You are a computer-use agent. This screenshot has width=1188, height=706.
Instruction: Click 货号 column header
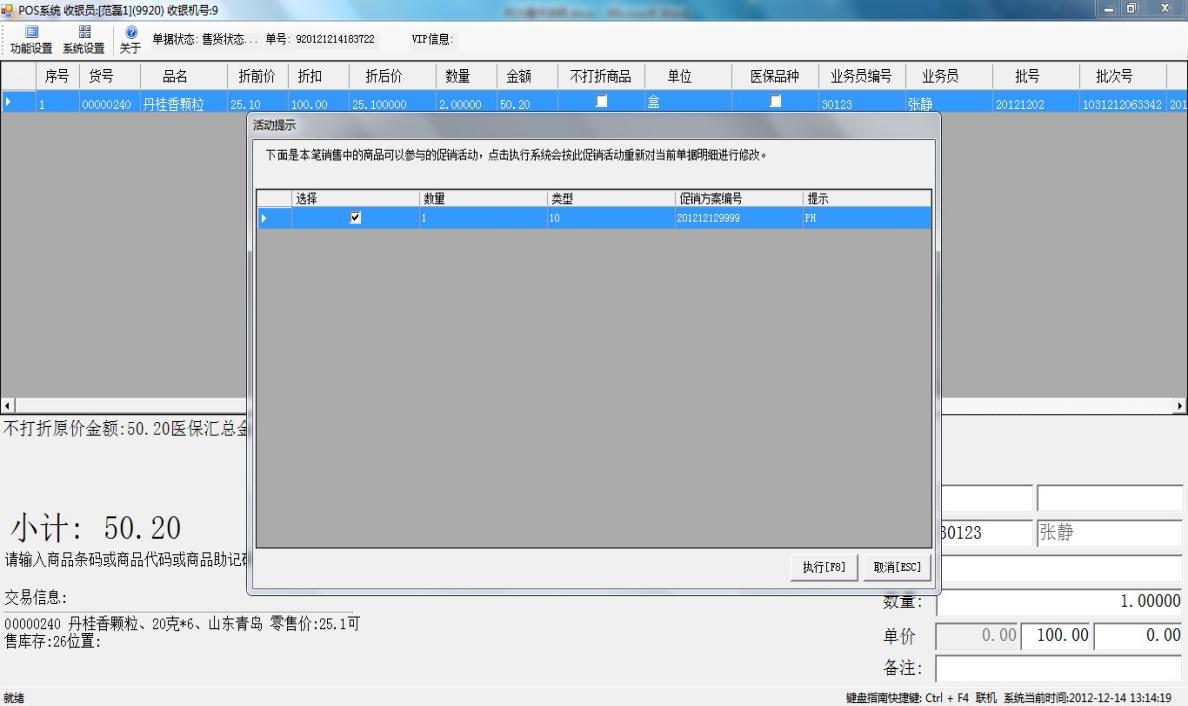coord(110,77)
